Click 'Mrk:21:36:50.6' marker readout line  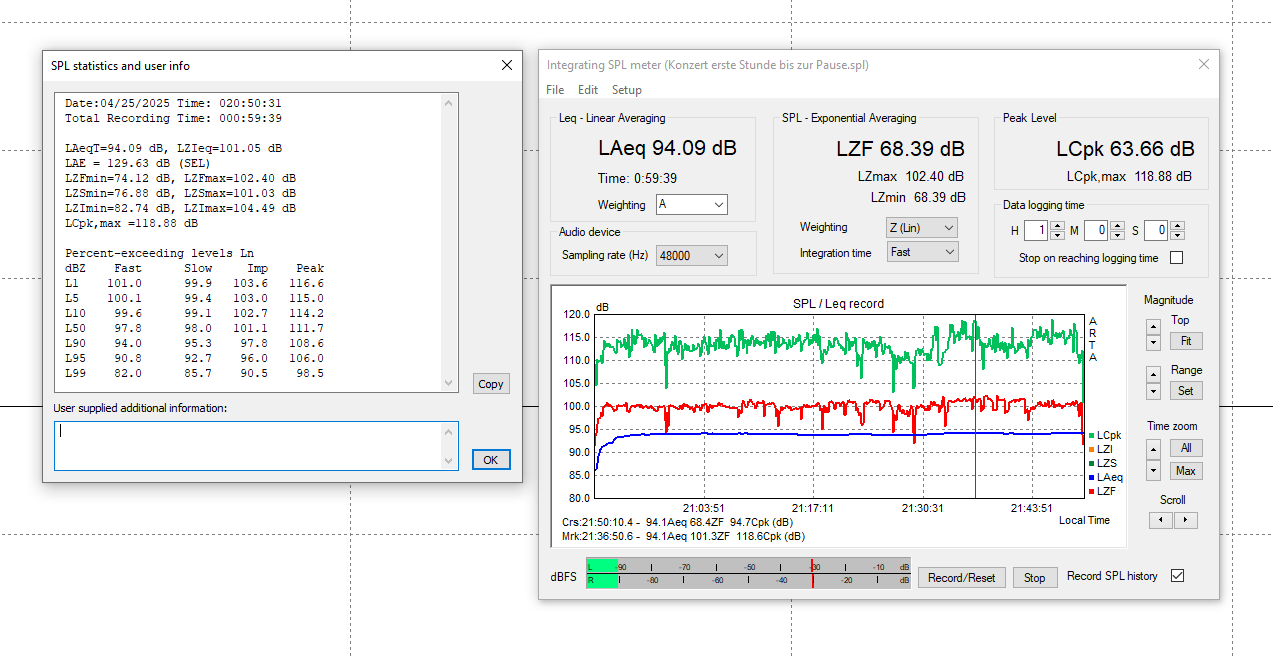683,536
